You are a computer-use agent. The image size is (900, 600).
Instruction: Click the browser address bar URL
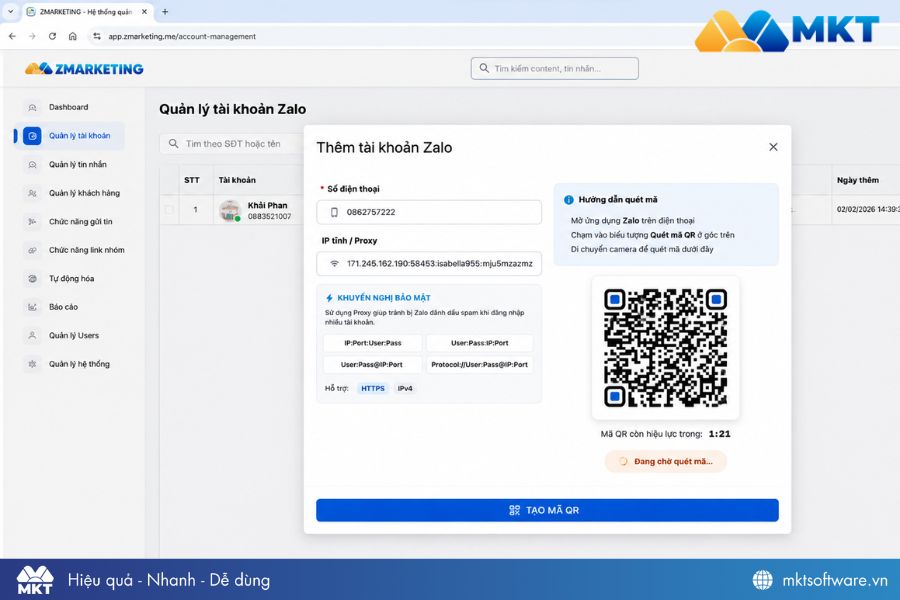coord(182,36)
